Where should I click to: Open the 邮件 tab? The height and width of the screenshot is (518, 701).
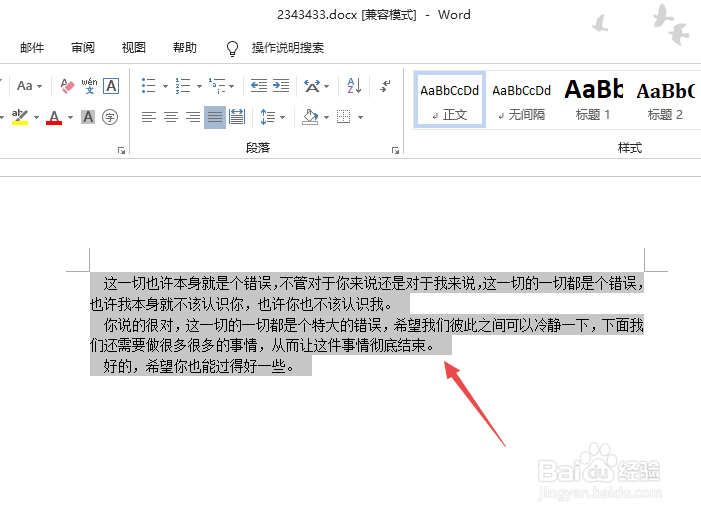(32, 47)
